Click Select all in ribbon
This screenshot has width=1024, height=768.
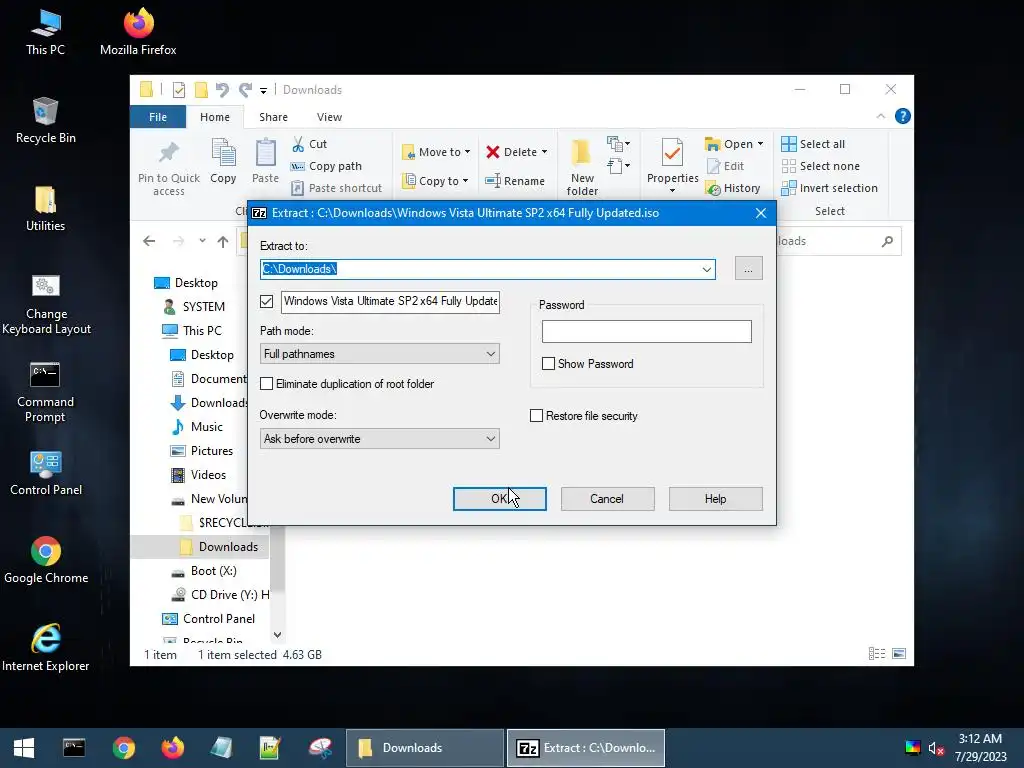[813, 144]
